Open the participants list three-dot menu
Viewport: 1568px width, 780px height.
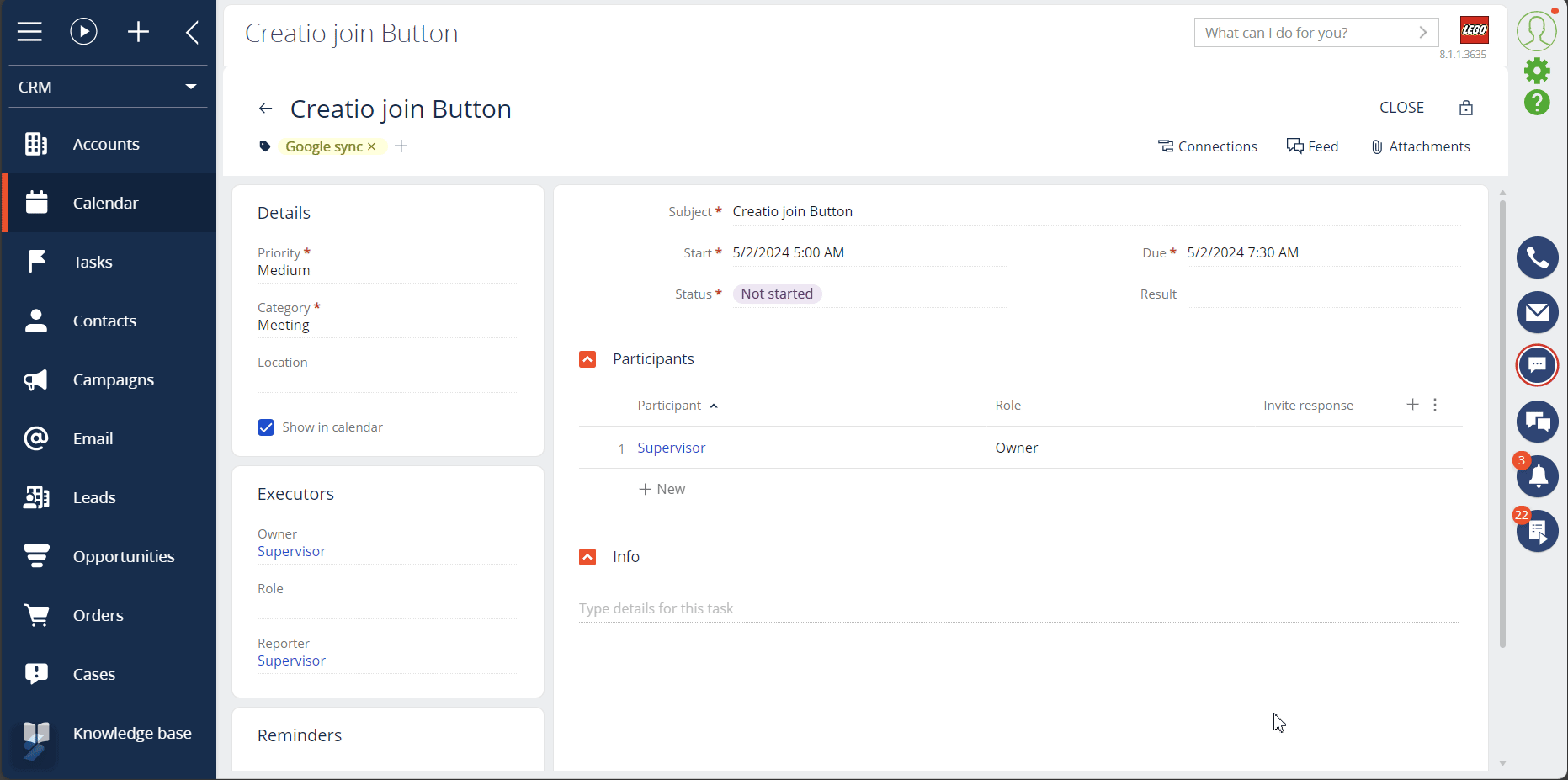(1435, 405)
